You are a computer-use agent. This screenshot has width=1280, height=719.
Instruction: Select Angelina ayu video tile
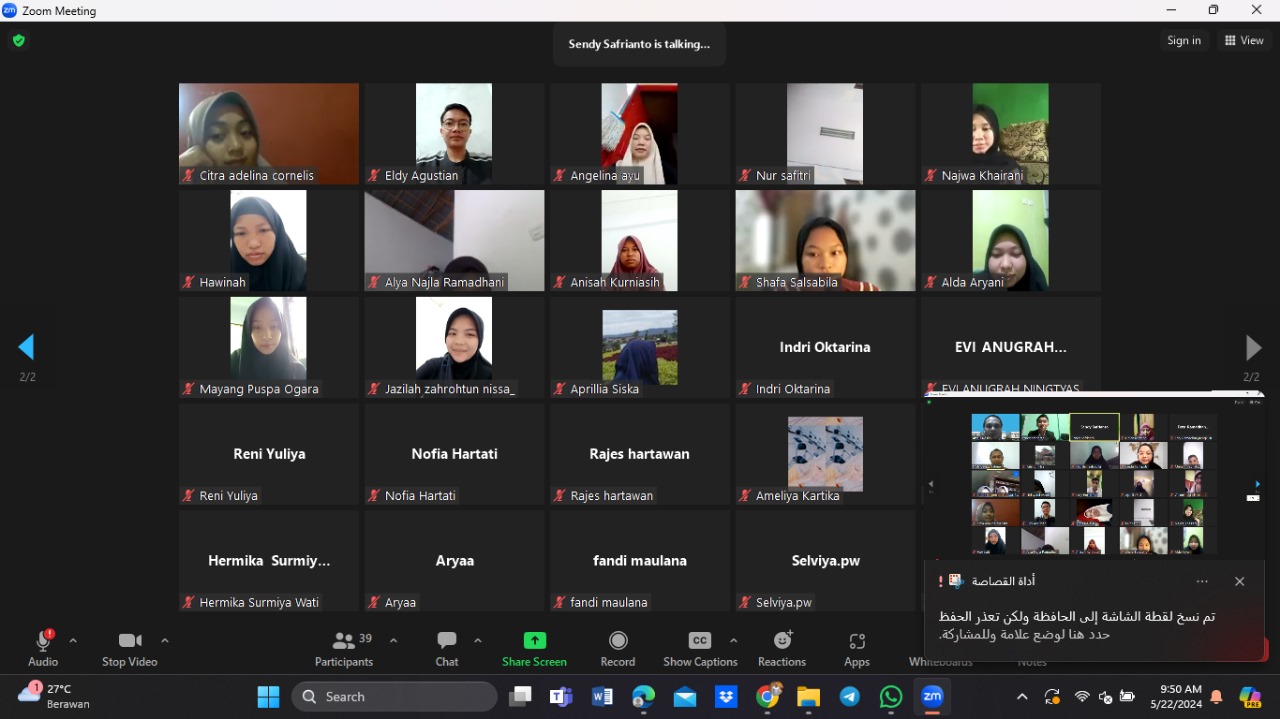pos(640,134)
